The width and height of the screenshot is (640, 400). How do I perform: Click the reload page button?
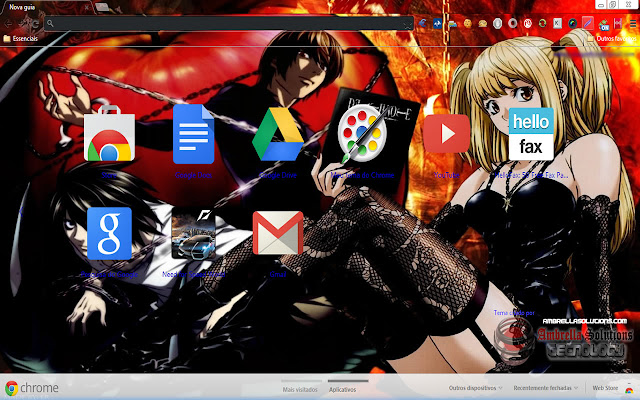(x=36, y=24)
